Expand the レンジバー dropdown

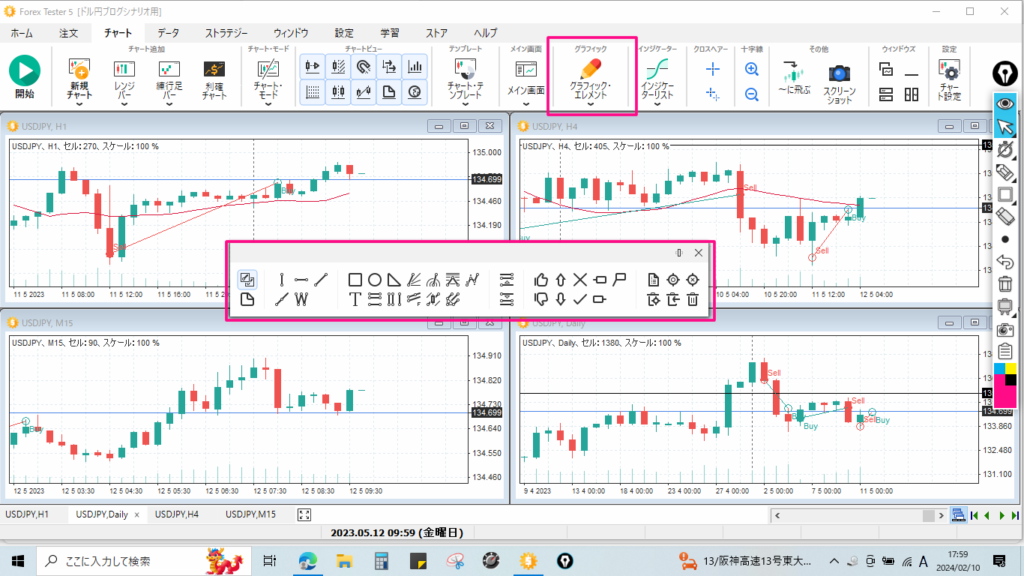[x=123, y=104]
